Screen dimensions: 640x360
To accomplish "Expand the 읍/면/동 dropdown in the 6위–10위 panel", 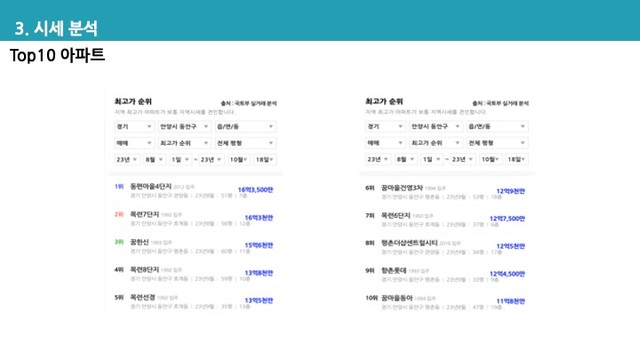I will (x=497, y=127).
